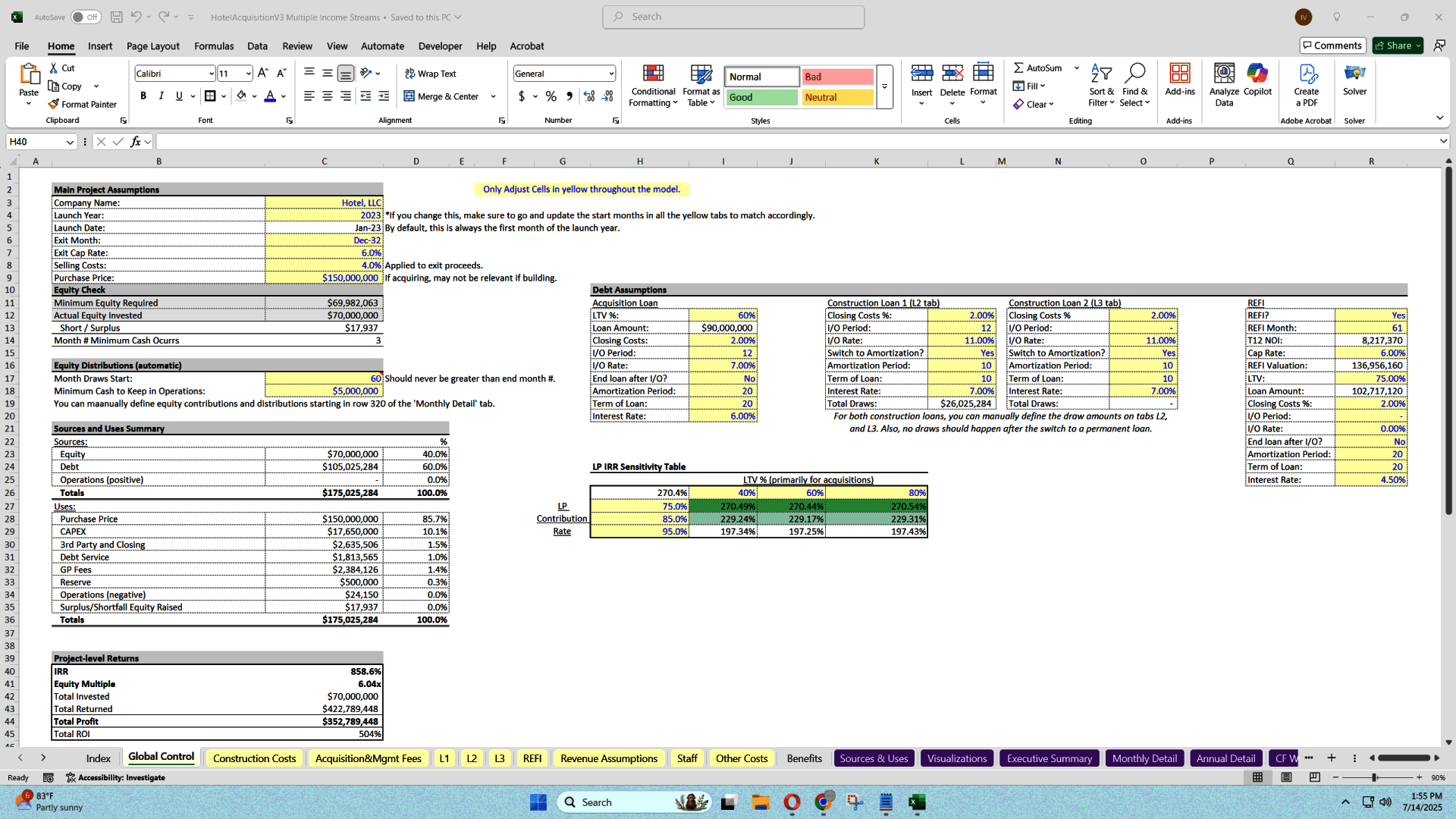Image resolution: width=1456 pixels, height=819 pixels.
Task: Click the Insert Function fx icon
Action: (x=136, y=142)
